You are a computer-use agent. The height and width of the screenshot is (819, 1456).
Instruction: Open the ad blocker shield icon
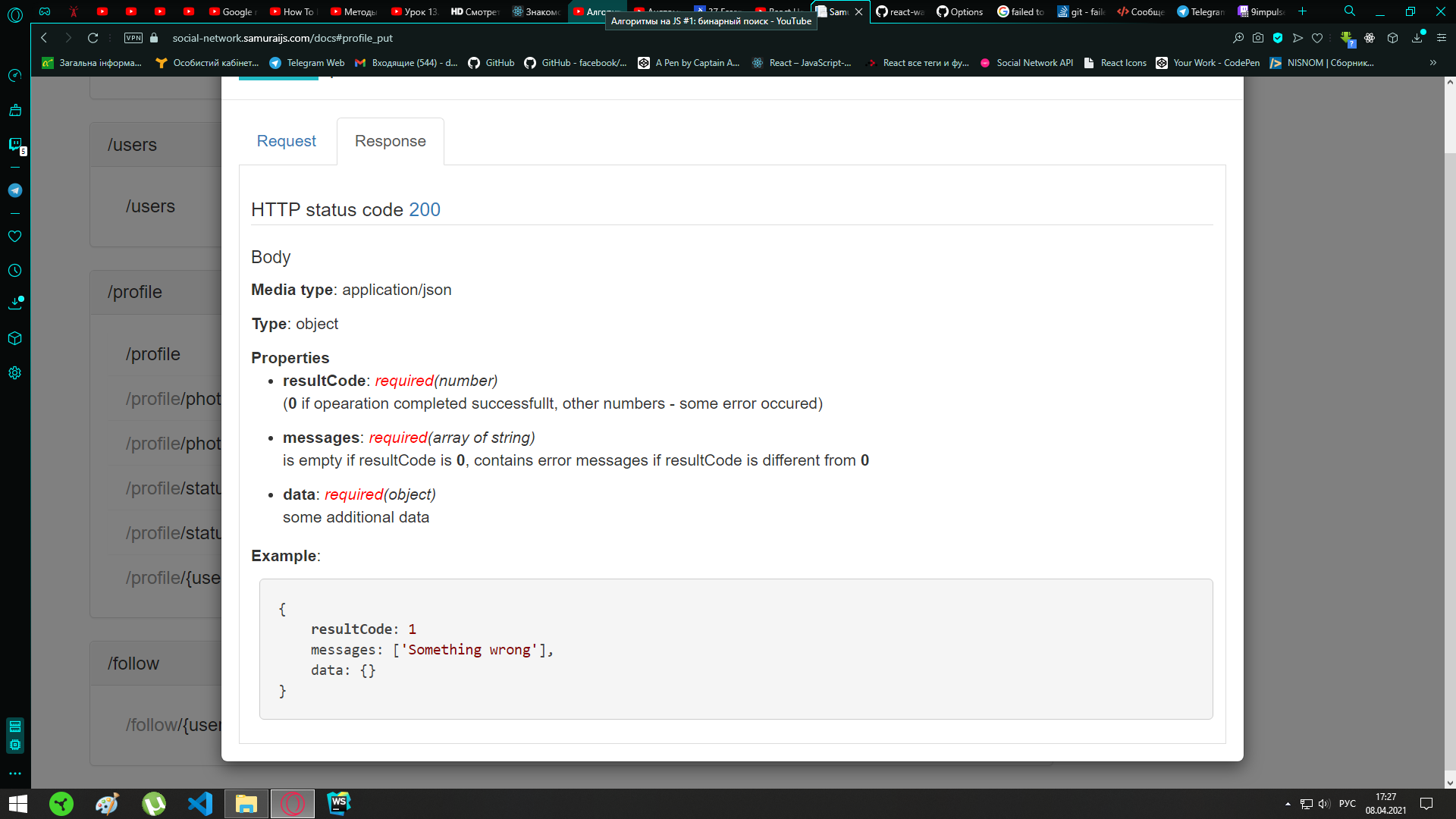tap(1278, 38)
